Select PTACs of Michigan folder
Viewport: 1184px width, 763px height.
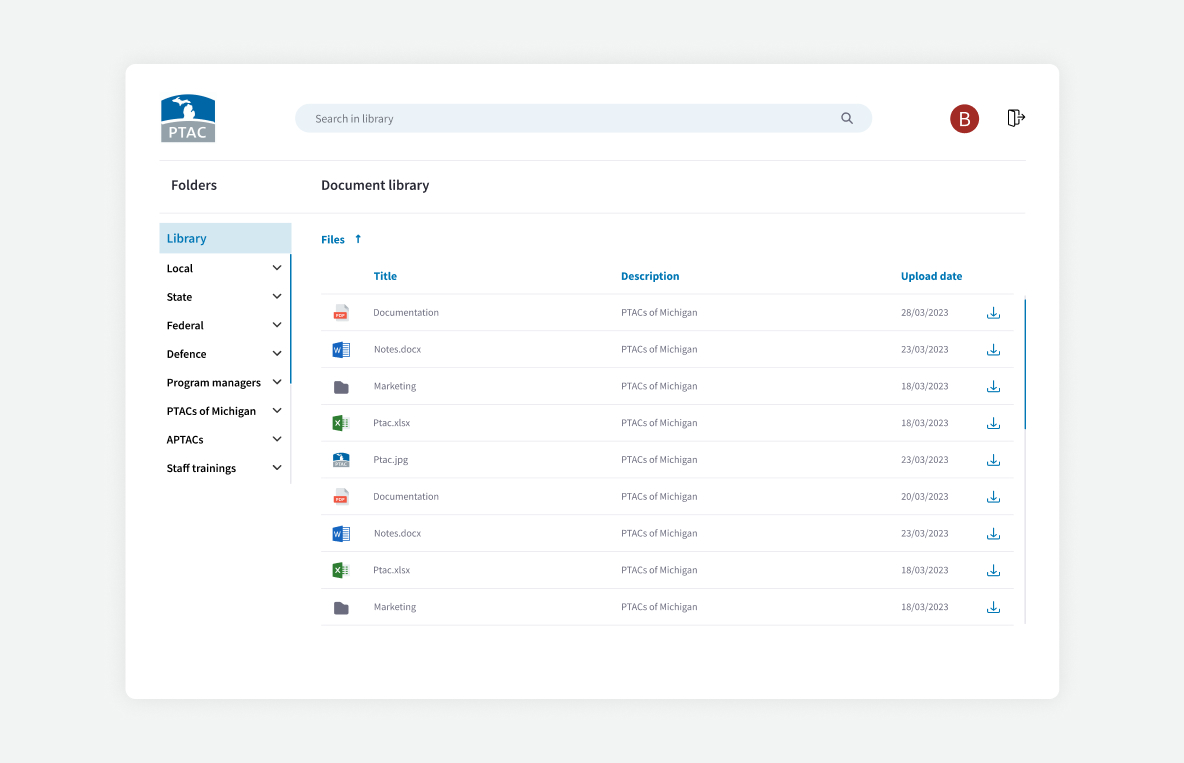[211, 411]
